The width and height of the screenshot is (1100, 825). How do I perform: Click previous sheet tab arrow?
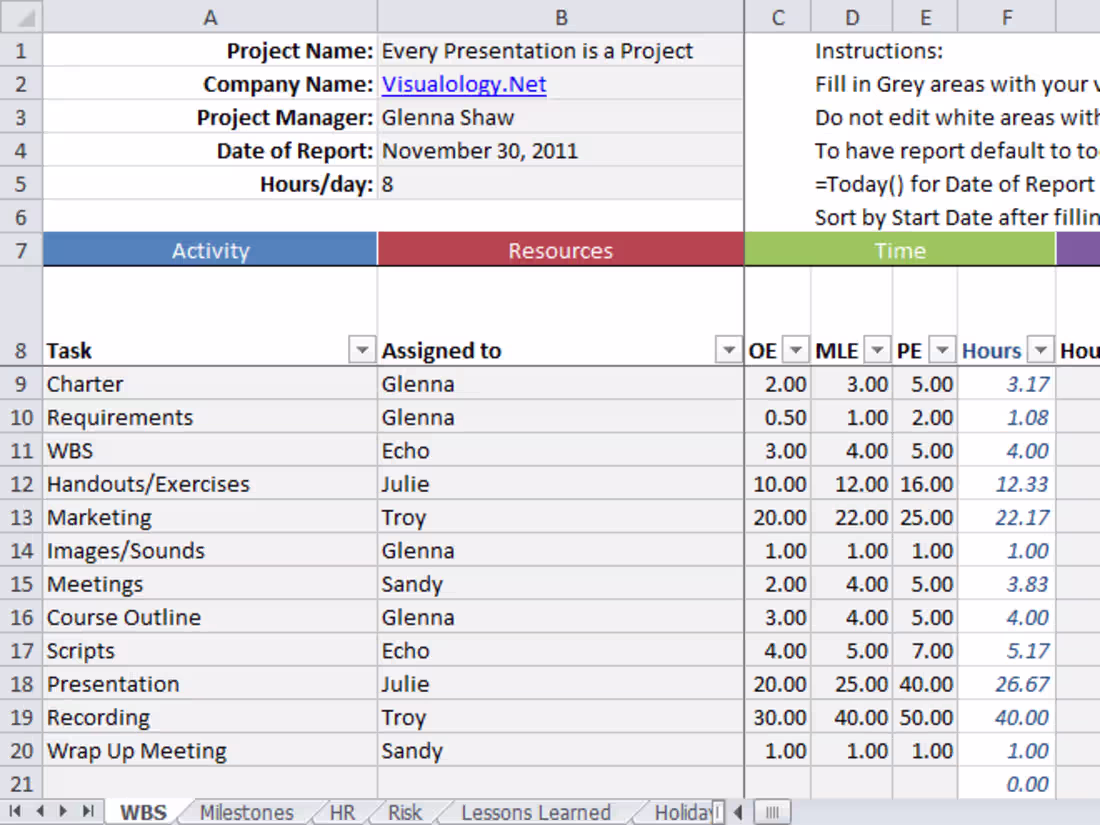[39, 812]
